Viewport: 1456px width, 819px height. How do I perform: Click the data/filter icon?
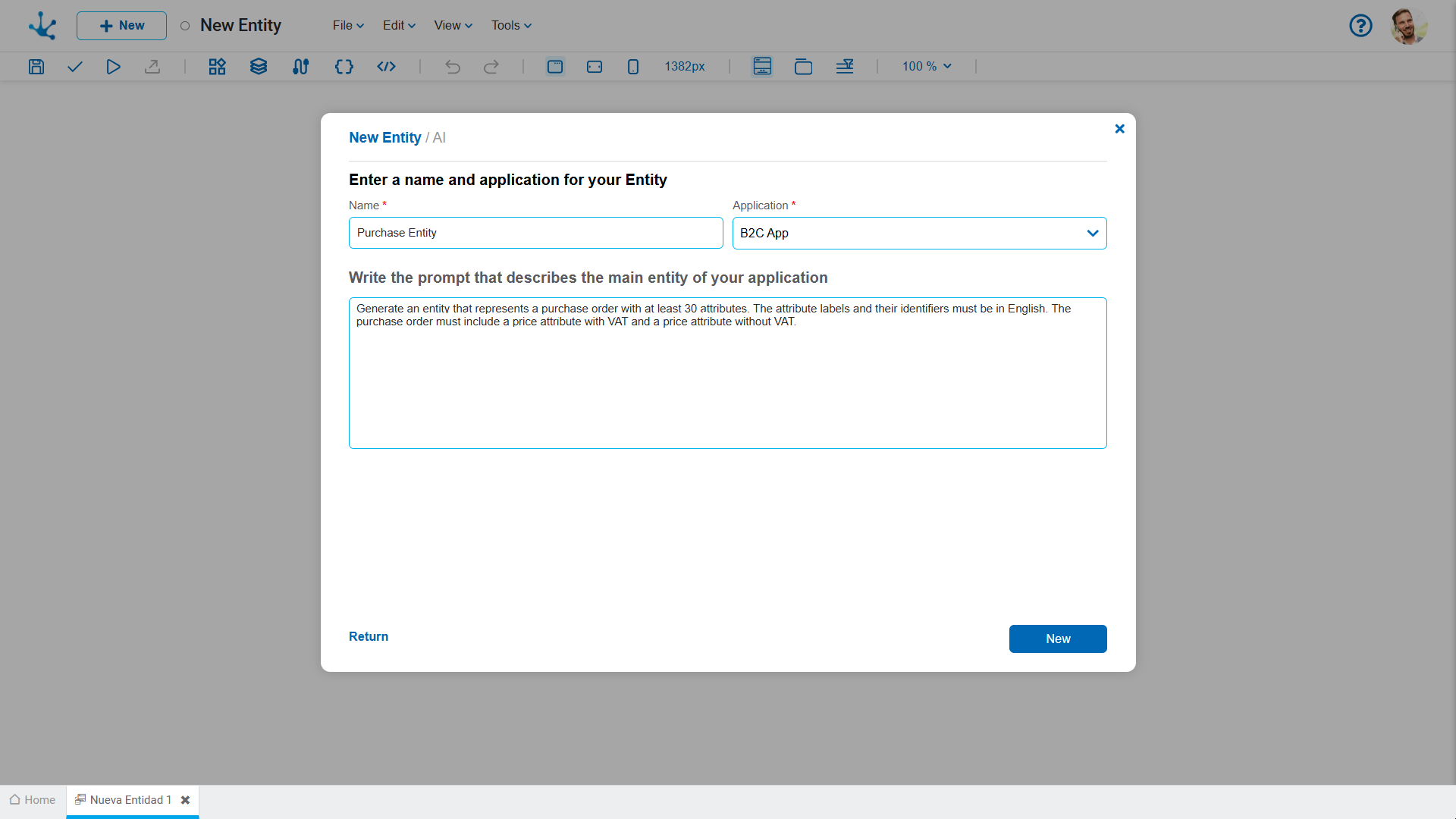pyautogui.click(x=845, y=66)
